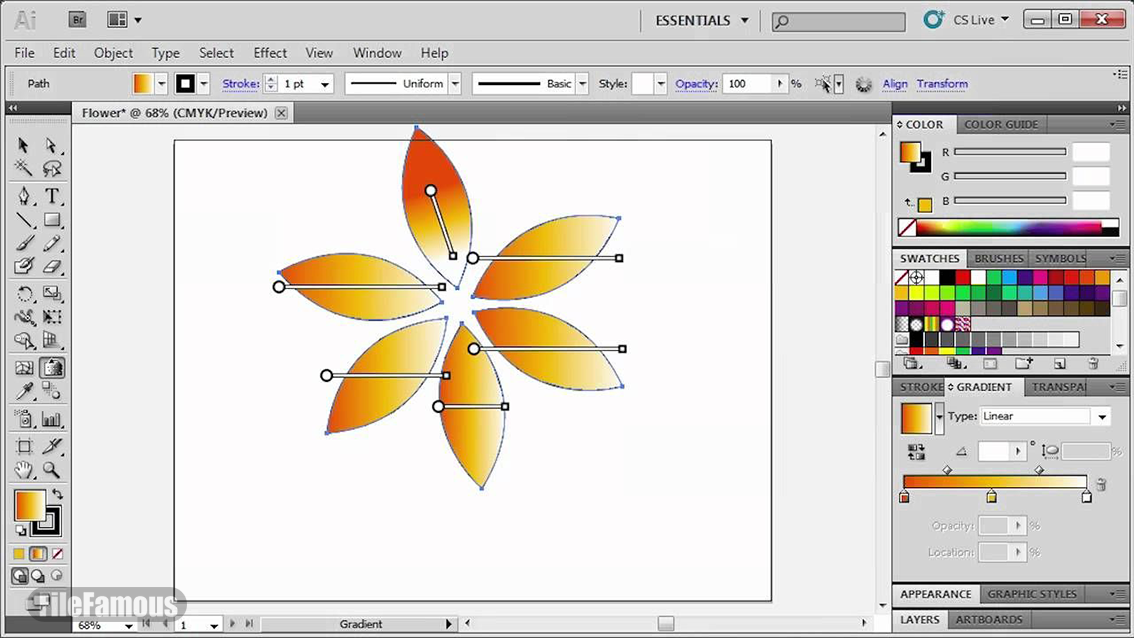Image resolution: width=1134 pixels, height=638 pixels.
Task: Delete gradient stop with trash icon
Action: tap(1101, 484)
